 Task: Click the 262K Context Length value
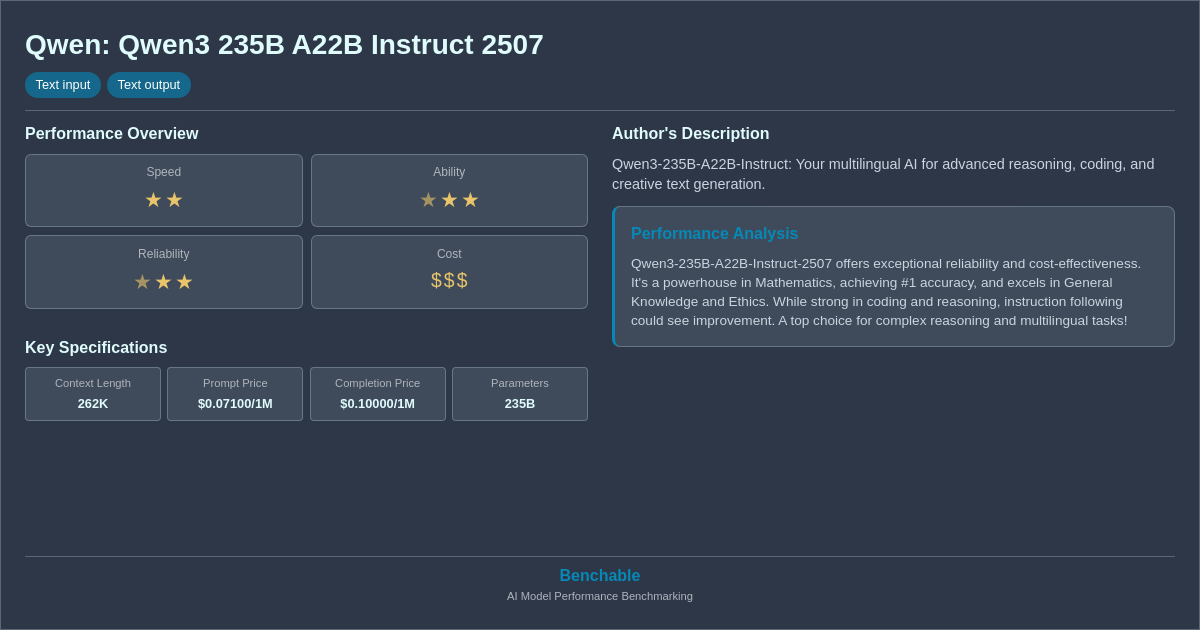[93, 403]
